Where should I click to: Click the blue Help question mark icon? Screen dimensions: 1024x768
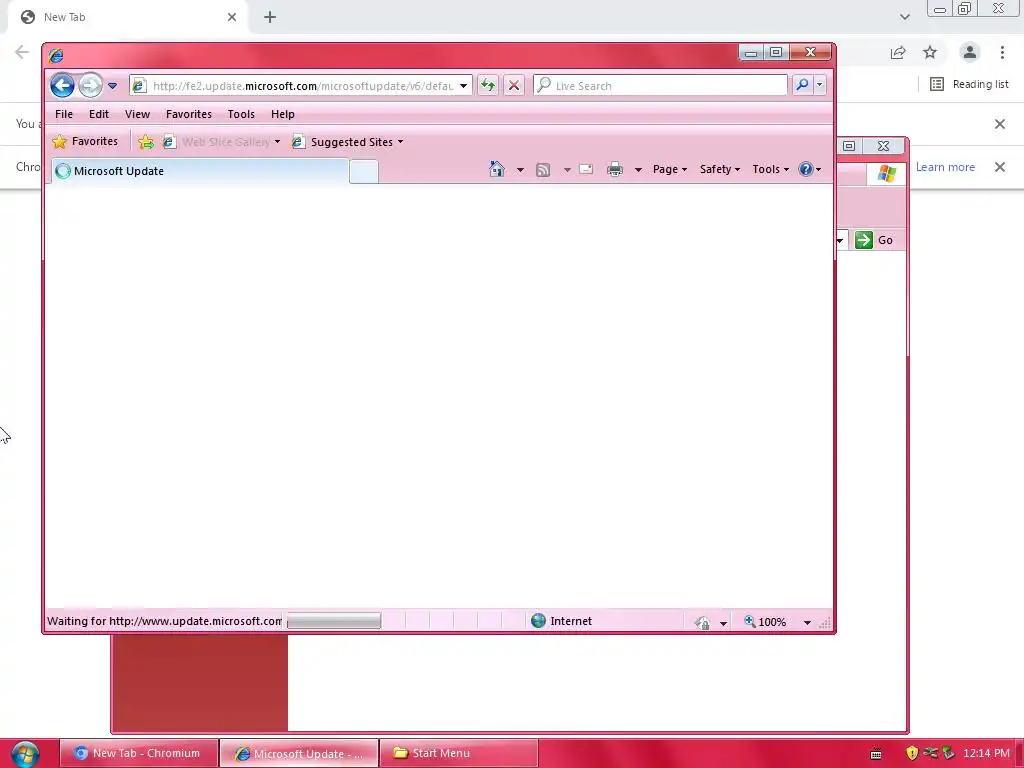(x=807, y=169)
